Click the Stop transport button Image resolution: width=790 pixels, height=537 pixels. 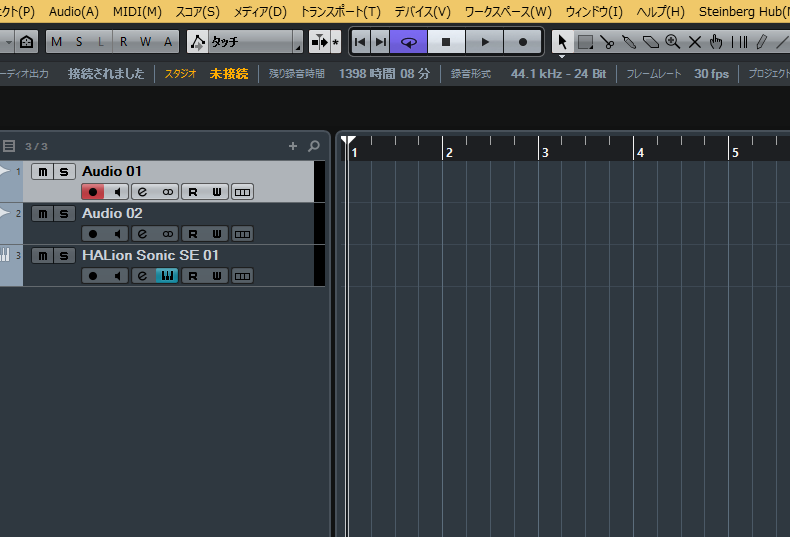446,42
